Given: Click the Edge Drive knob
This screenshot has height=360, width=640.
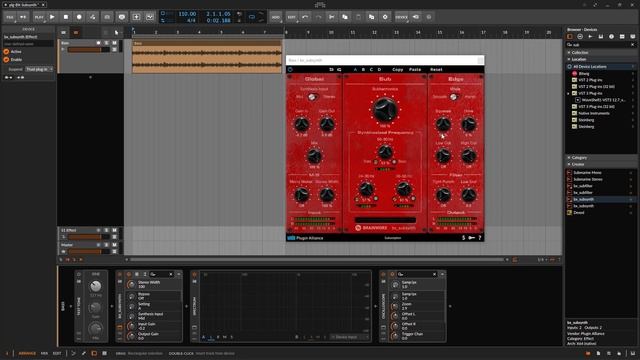Looking at the screenshot, I should pyautogui.click(x=468, y=124).
